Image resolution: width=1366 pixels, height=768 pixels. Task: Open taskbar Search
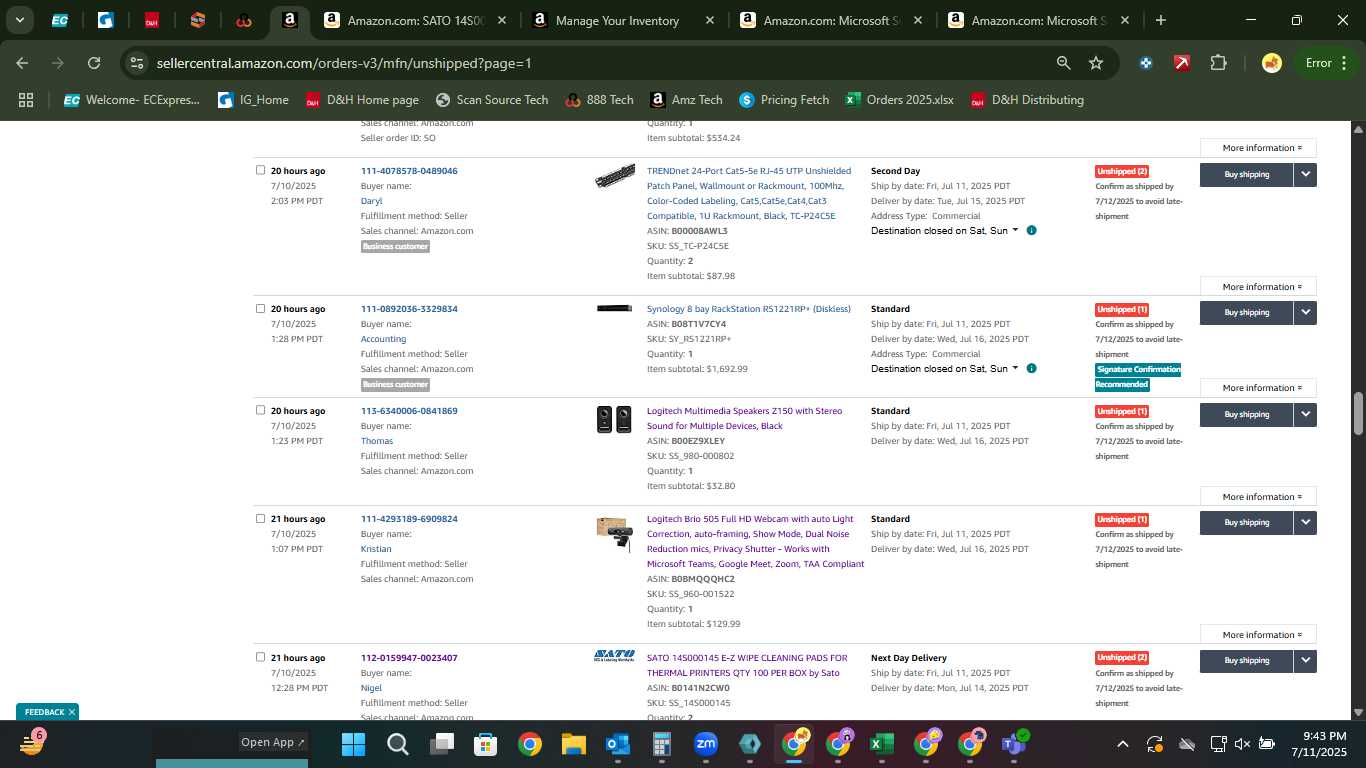tap(397, 744)
